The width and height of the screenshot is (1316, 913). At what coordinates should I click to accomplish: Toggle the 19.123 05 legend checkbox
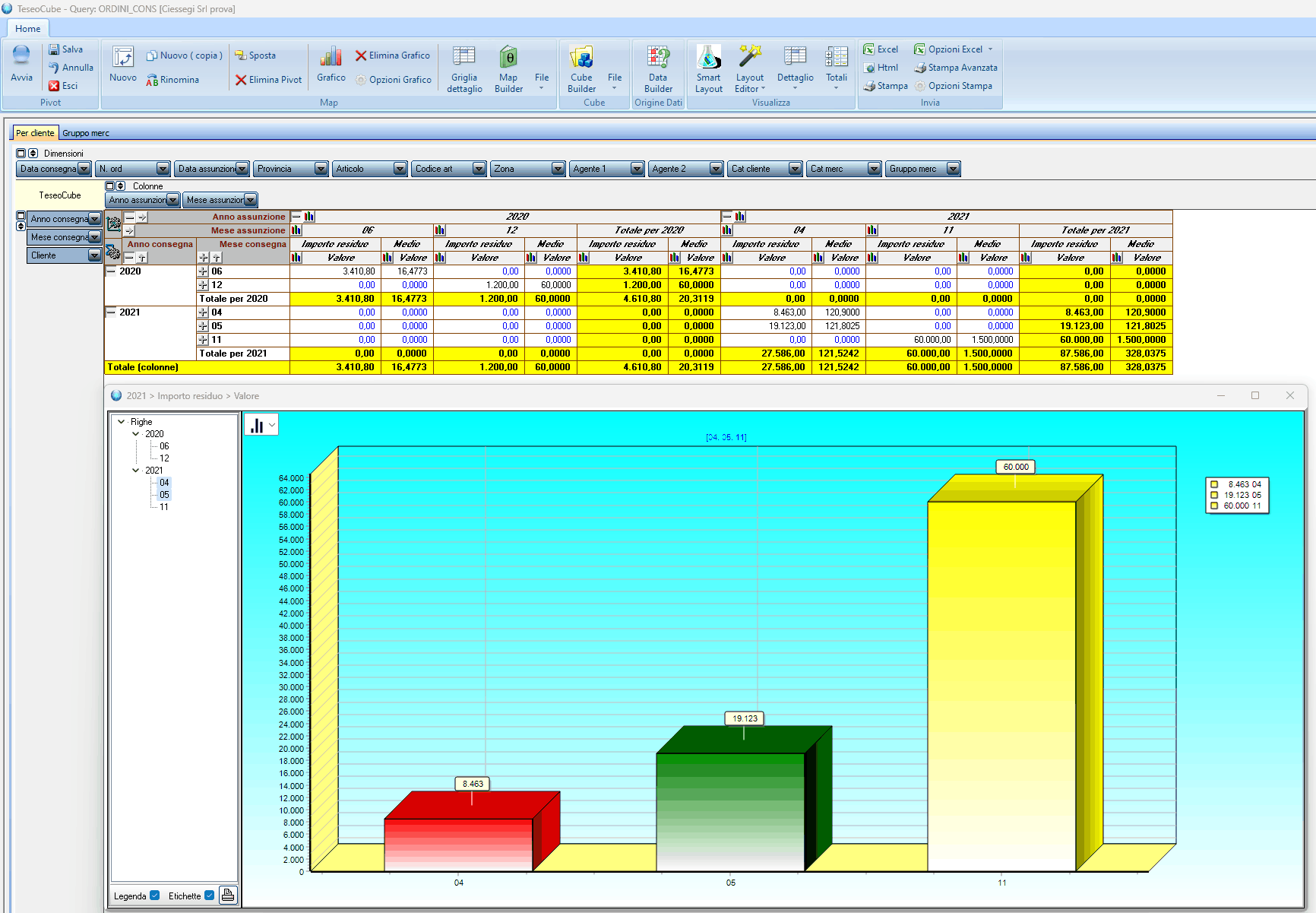pos(1214,495)
